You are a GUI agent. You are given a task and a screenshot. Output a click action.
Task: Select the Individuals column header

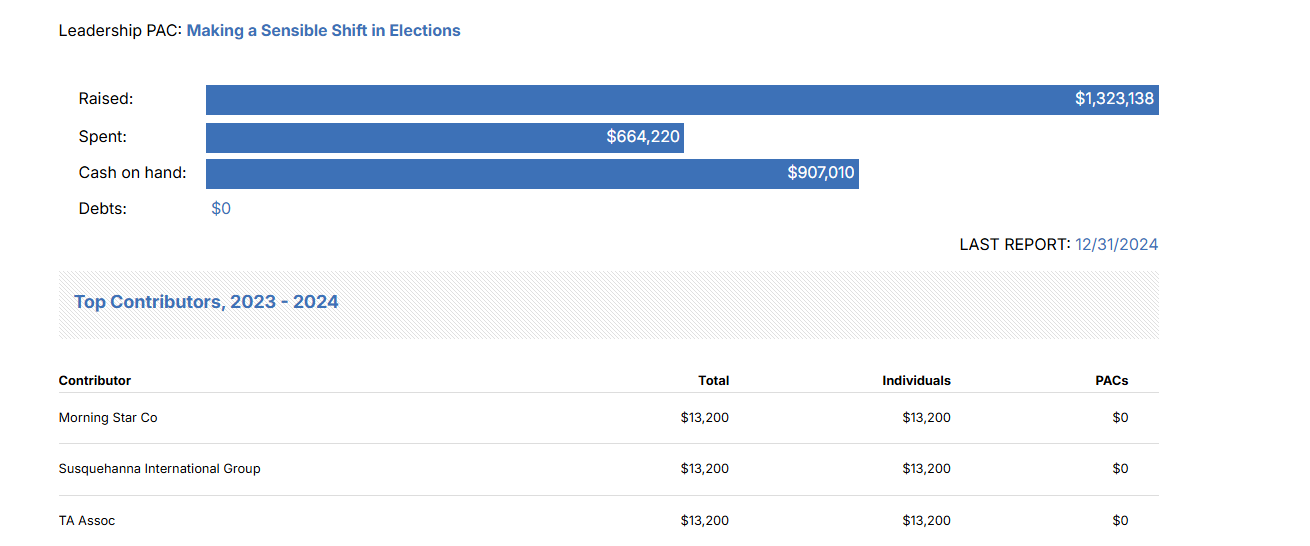coord(916,381)
